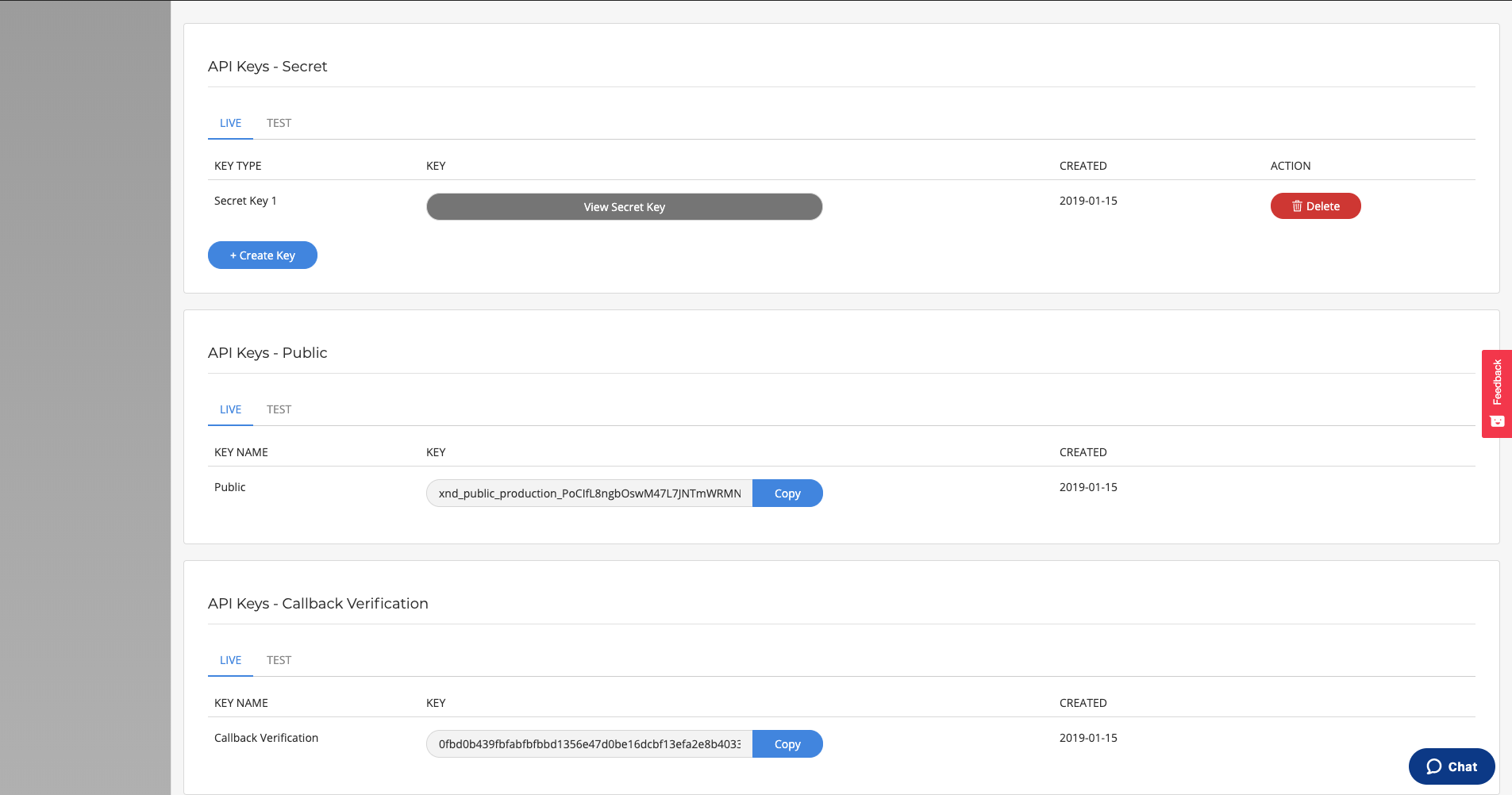Image resolution: width=1512 pixels, height=795 pixels.
Task: Click the Secret Key 1 created date
Action: pyautogui.click(x=1087, y=201)
